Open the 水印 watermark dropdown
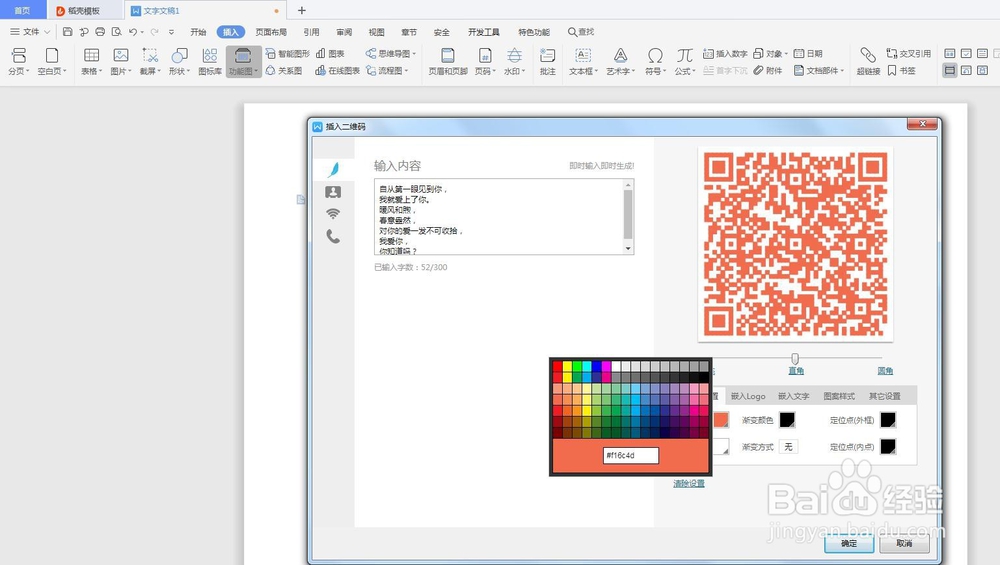The image size is (1000, 565). [514, 61]
